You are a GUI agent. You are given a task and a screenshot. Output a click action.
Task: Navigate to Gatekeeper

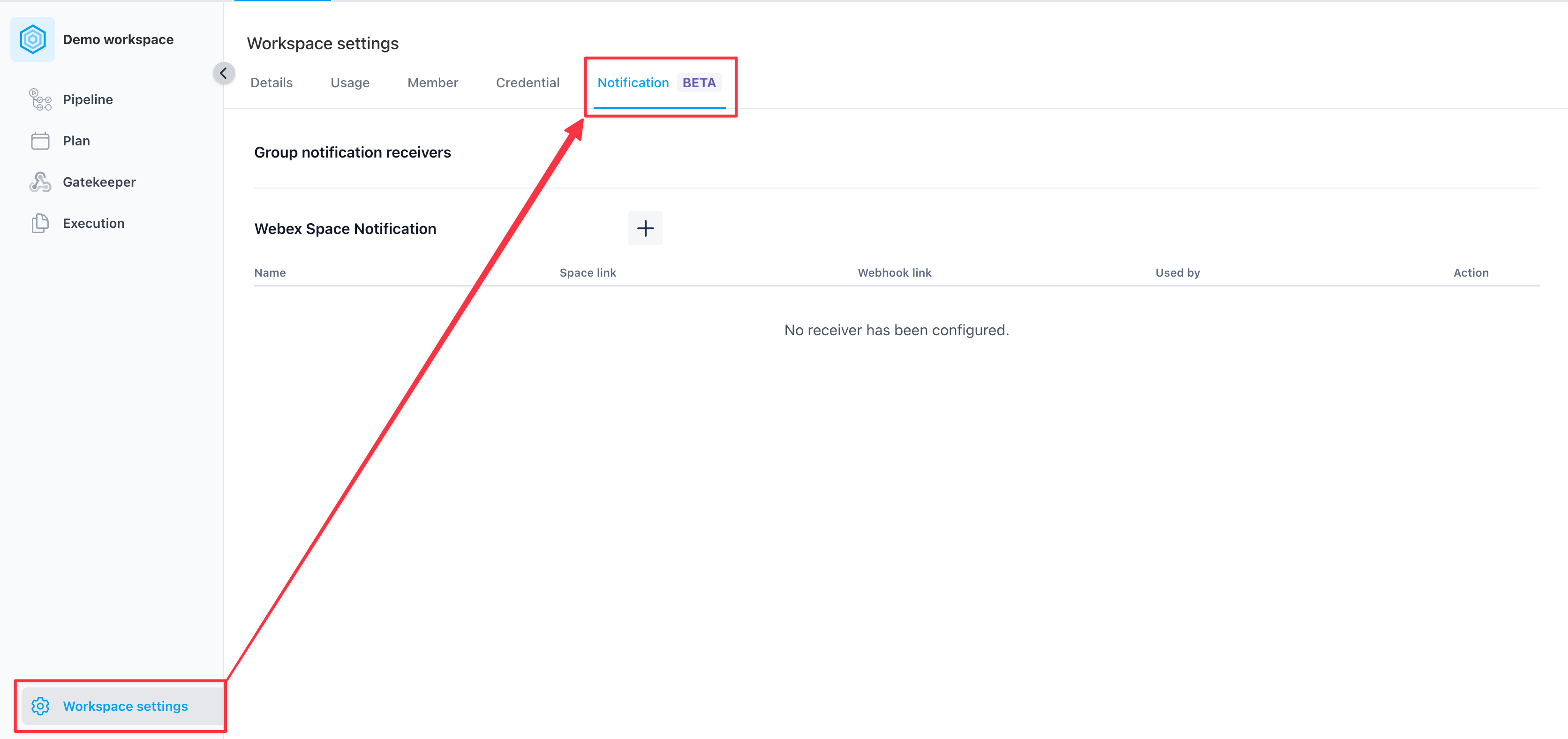point(99,182)
